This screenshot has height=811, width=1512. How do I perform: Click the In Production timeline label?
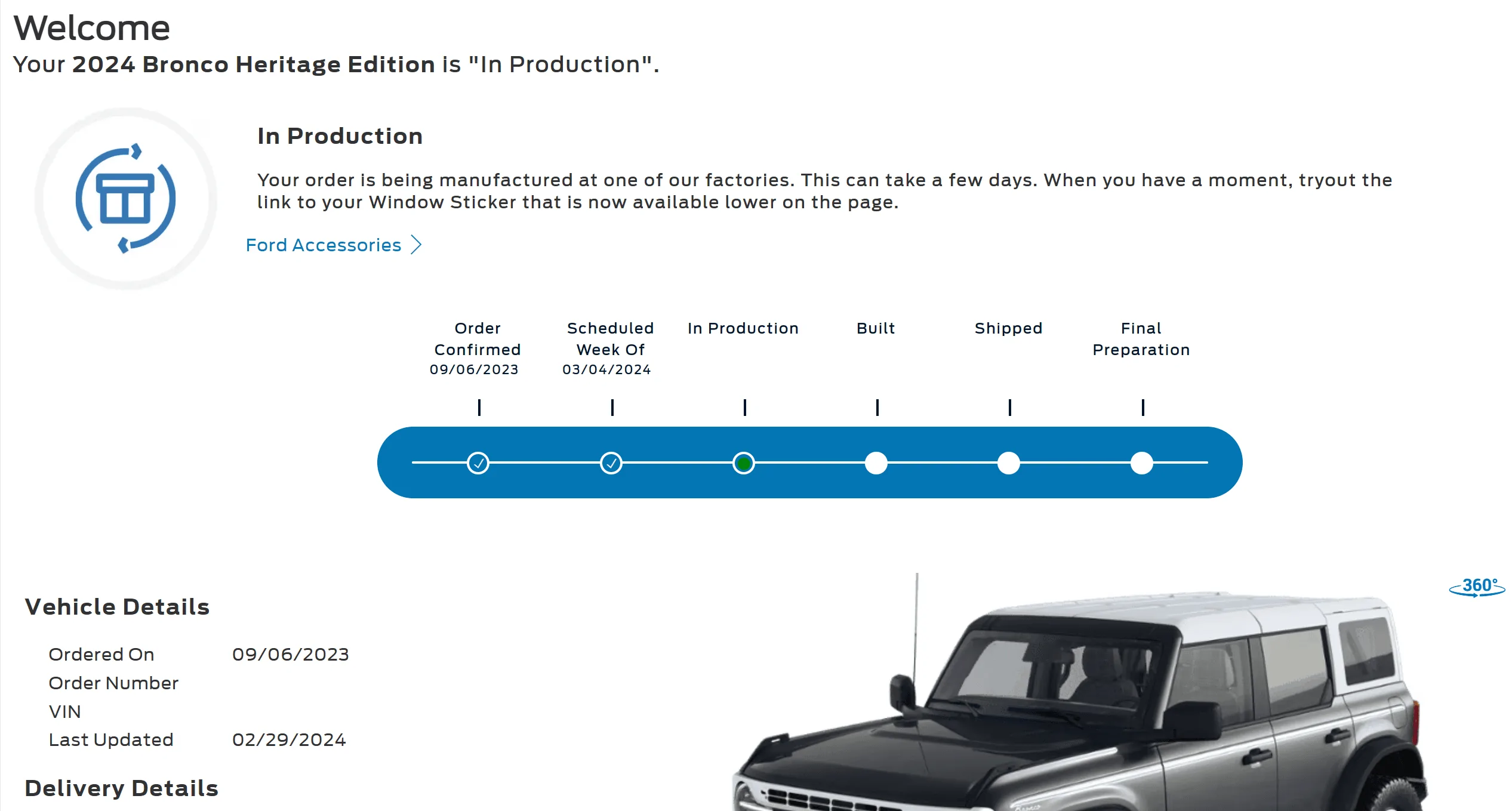[x=743, y=329]
